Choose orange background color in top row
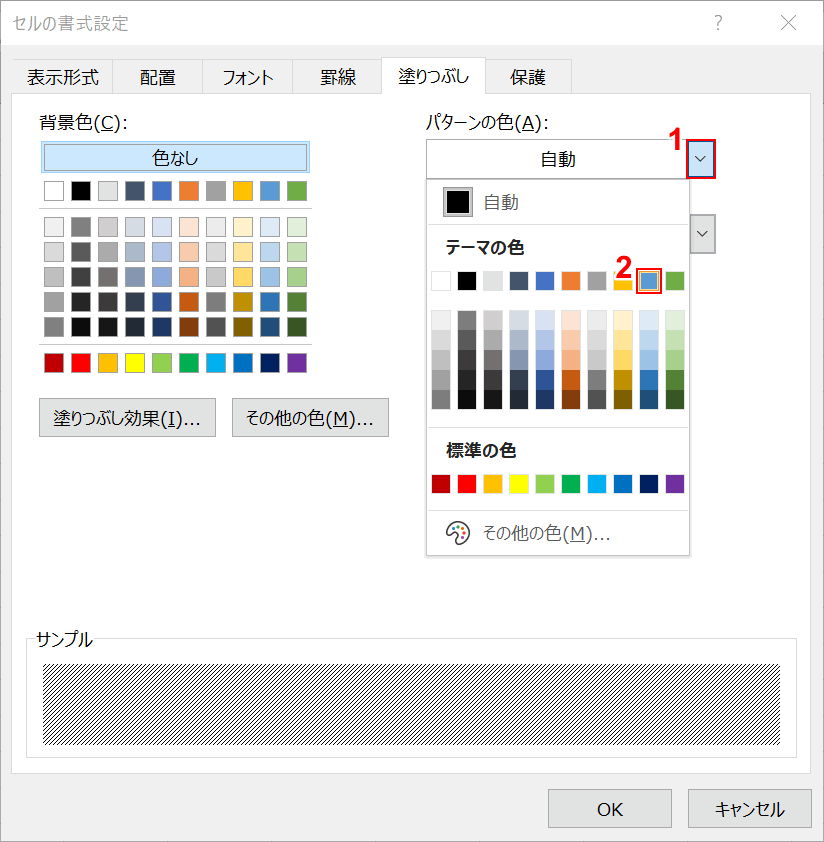Image resolution: width=824 pixels, height=842 pixels. (189, 191)
